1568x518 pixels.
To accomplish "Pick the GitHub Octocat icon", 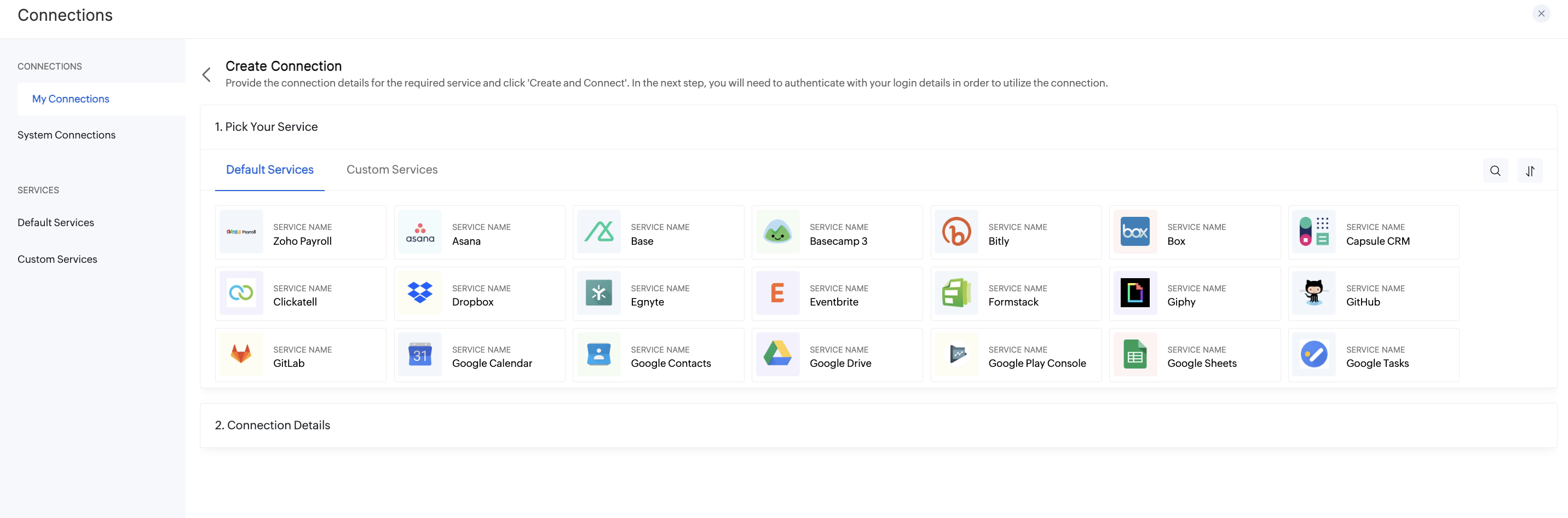I will tap(1314, 293).
